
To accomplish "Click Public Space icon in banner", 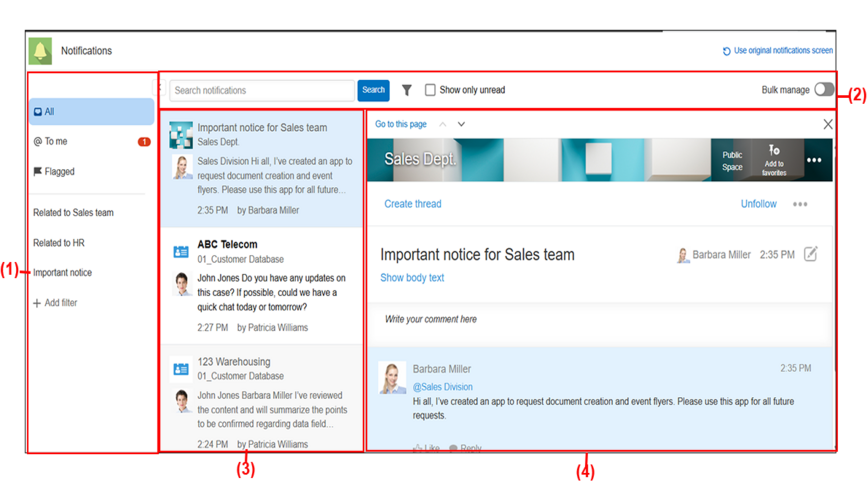I will pos(732,161).
